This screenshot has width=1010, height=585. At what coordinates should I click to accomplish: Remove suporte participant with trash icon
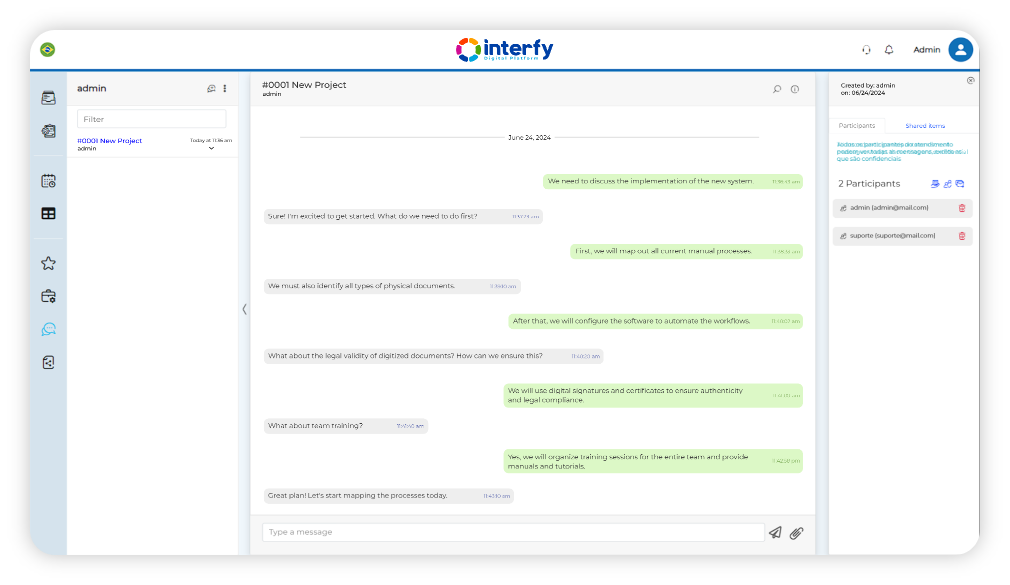[x=962, y=236]
